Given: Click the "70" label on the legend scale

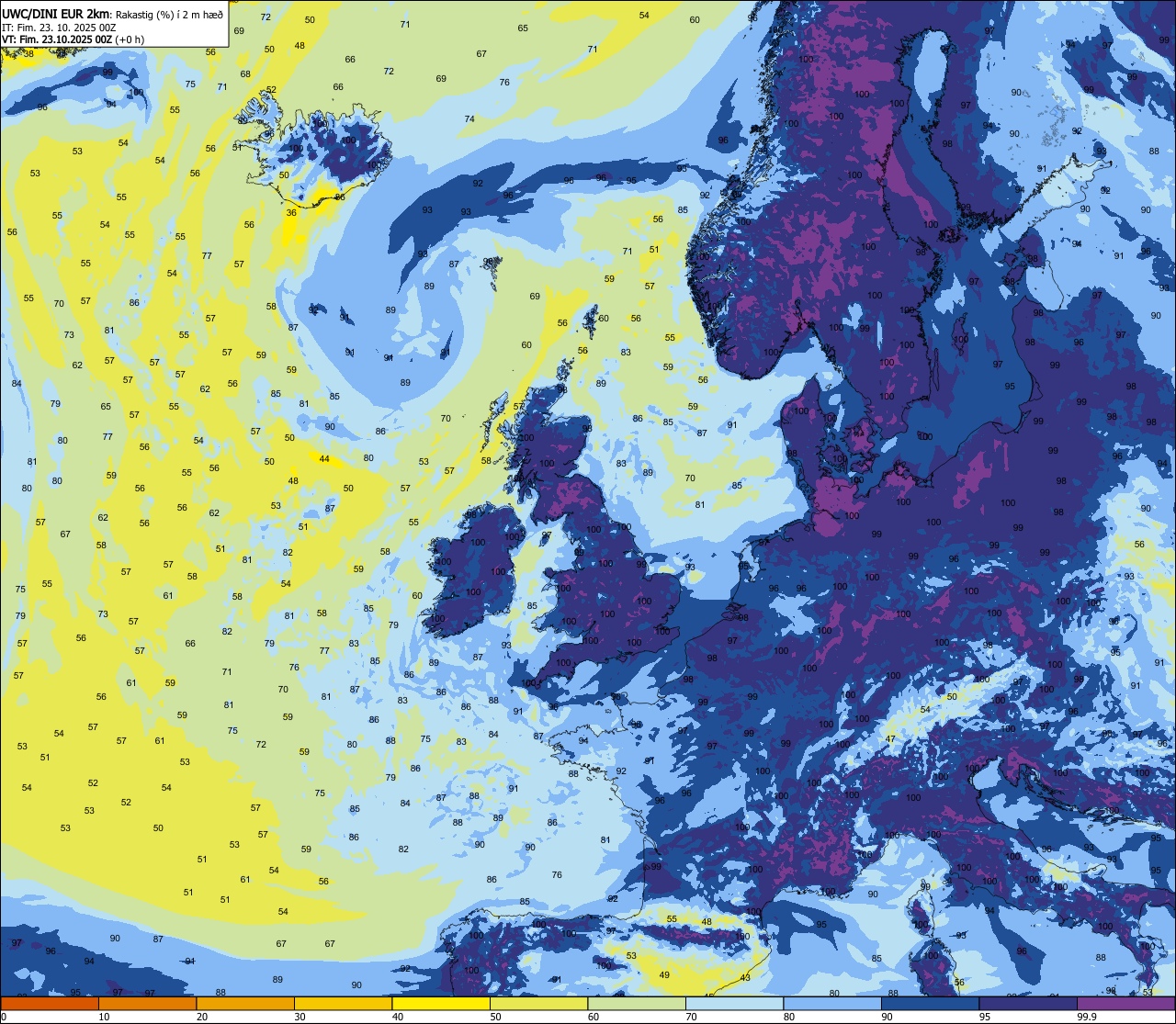Looking at the screenshot, I should (691, 1017).
